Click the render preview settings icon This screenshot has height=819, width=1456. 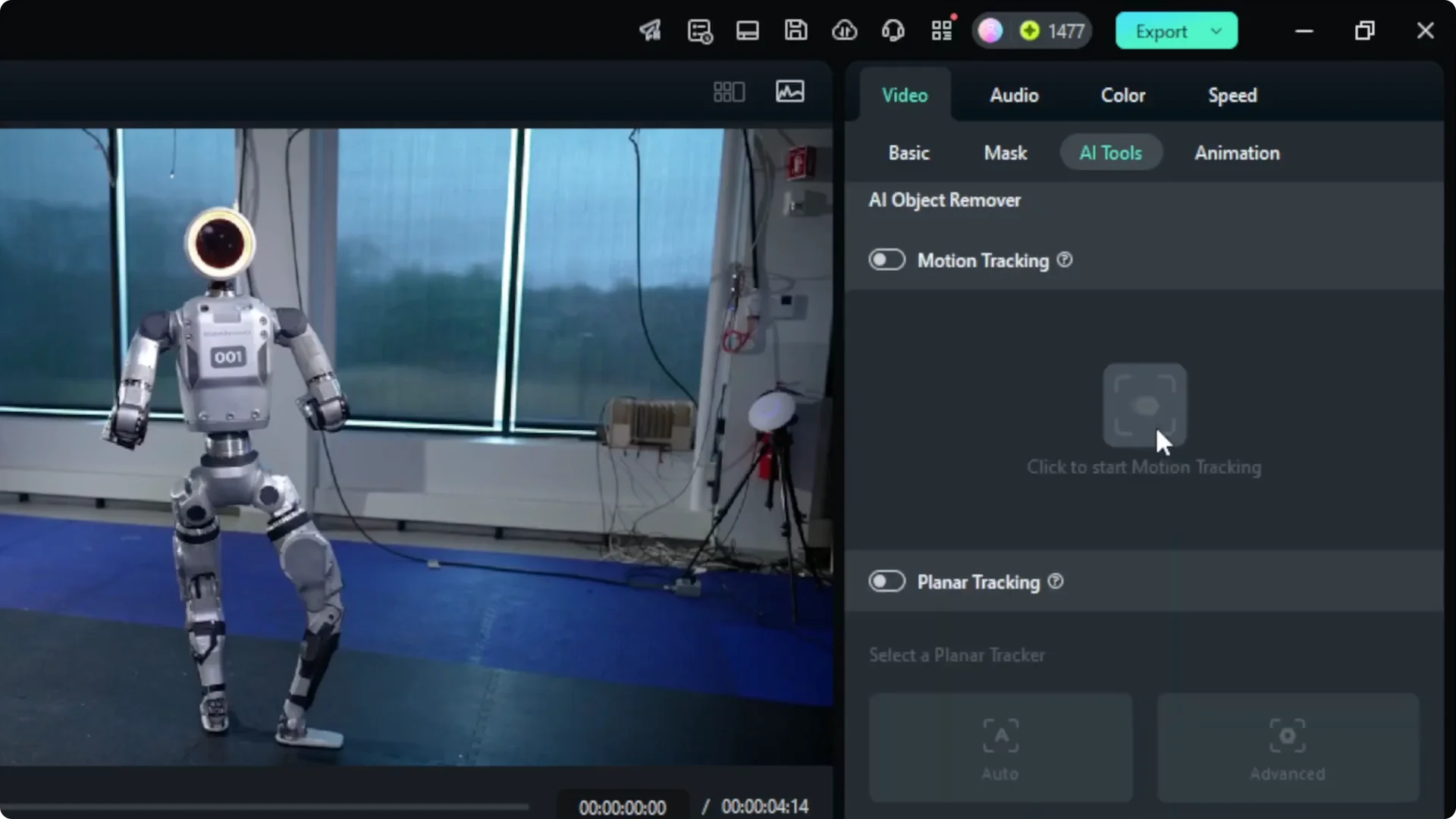[698, 30]
